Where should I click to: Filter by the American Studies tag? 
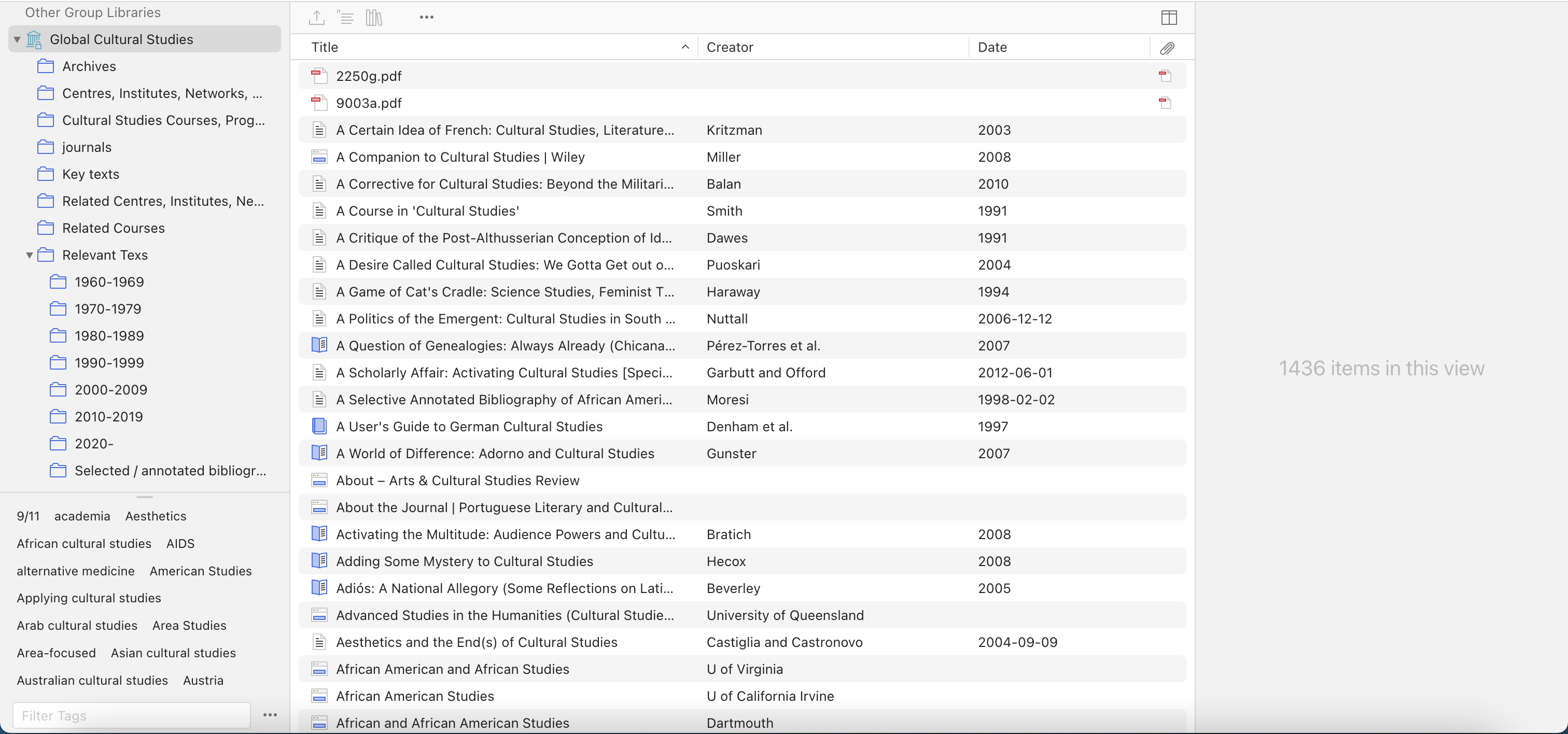point(200,571)
